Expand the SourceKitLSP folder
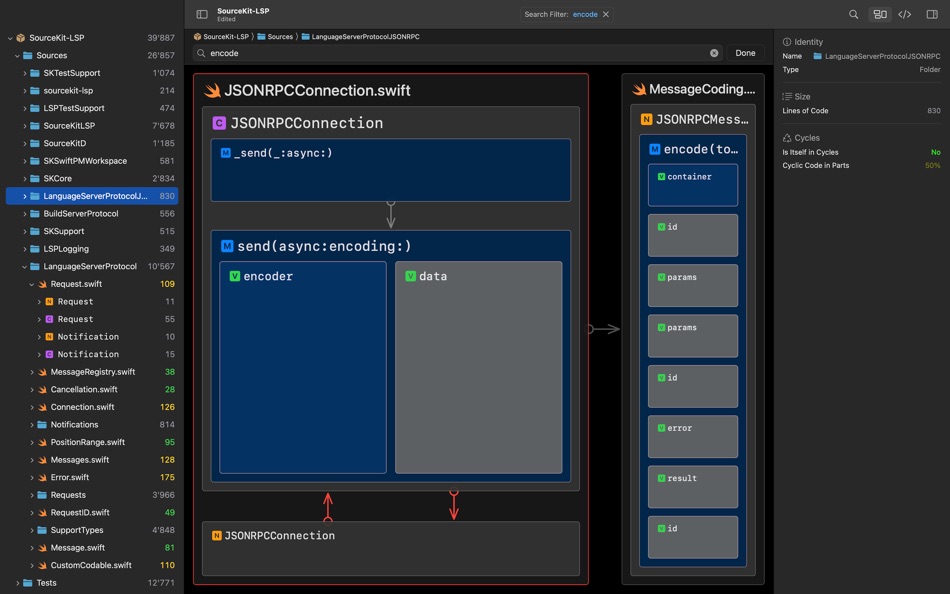Viewport: 950px width, 594px height. point(24,125)
